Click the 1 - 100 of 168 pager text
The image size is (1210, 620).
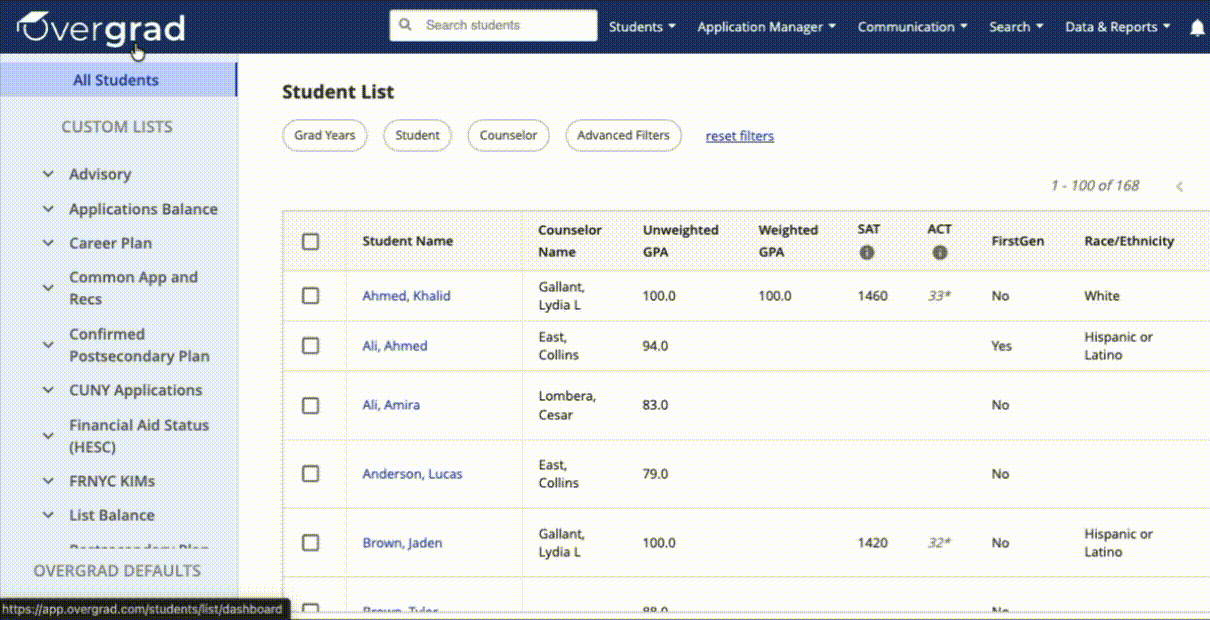[x=1094, y=186]
